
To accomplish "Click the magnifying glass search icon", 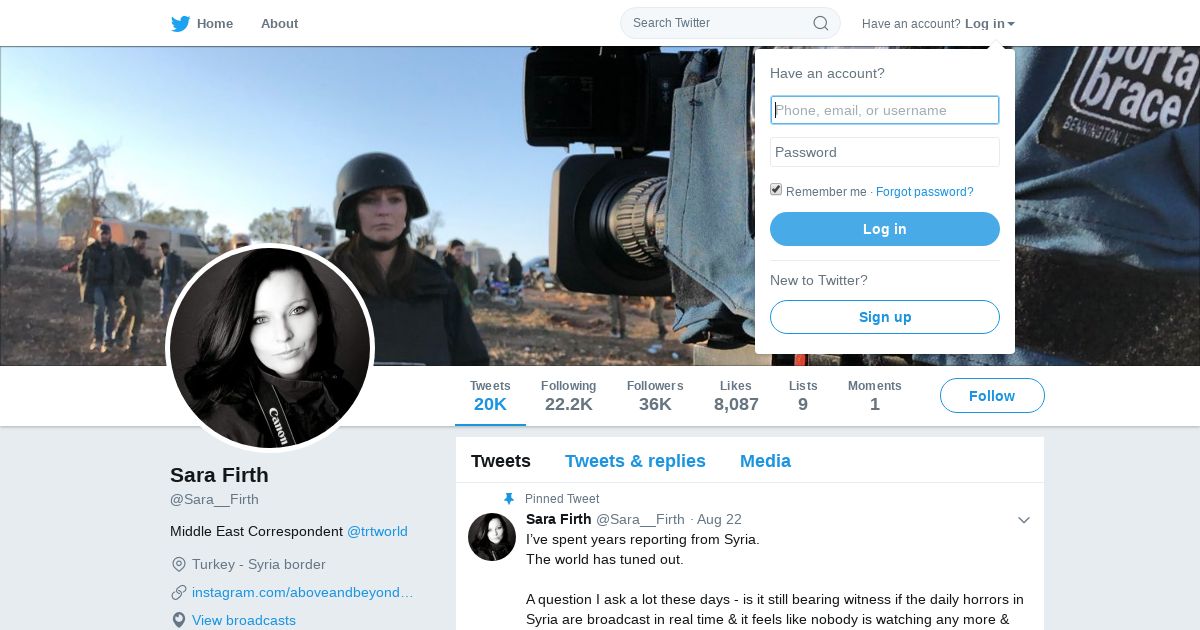I will pos(820,23).
